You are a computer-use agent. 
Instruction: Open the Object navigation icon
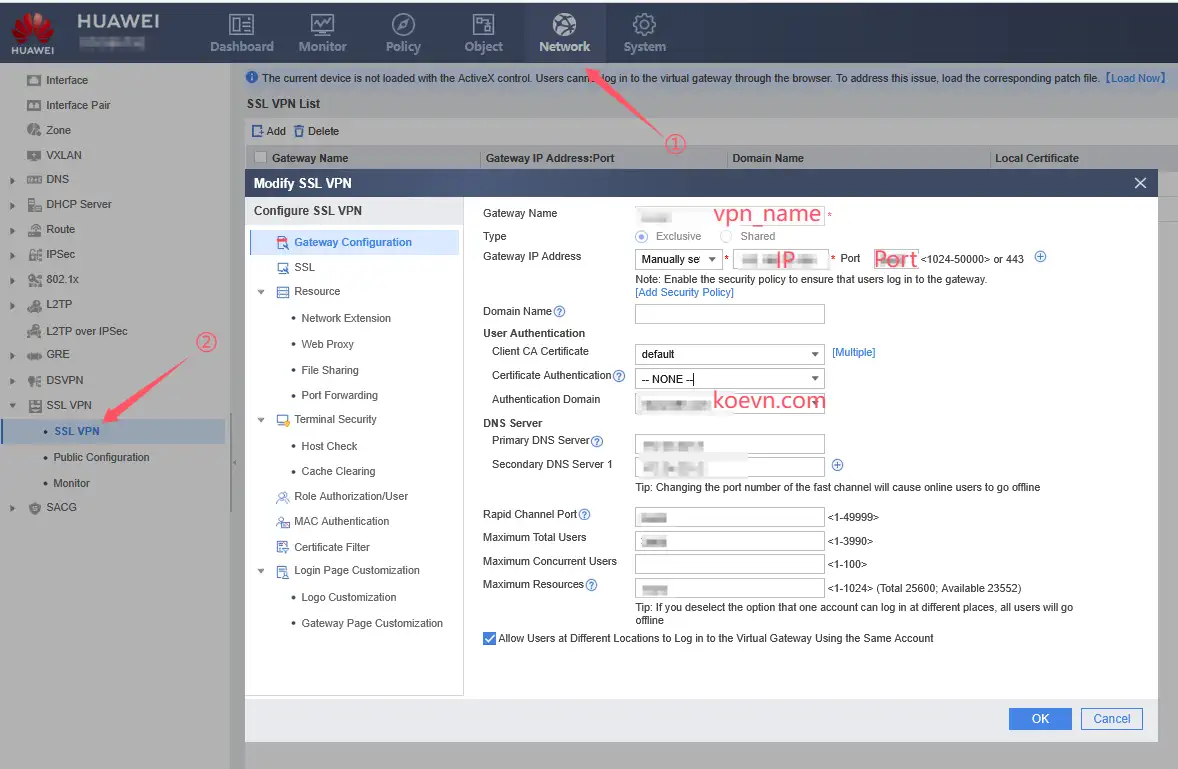tap(484, 26)
